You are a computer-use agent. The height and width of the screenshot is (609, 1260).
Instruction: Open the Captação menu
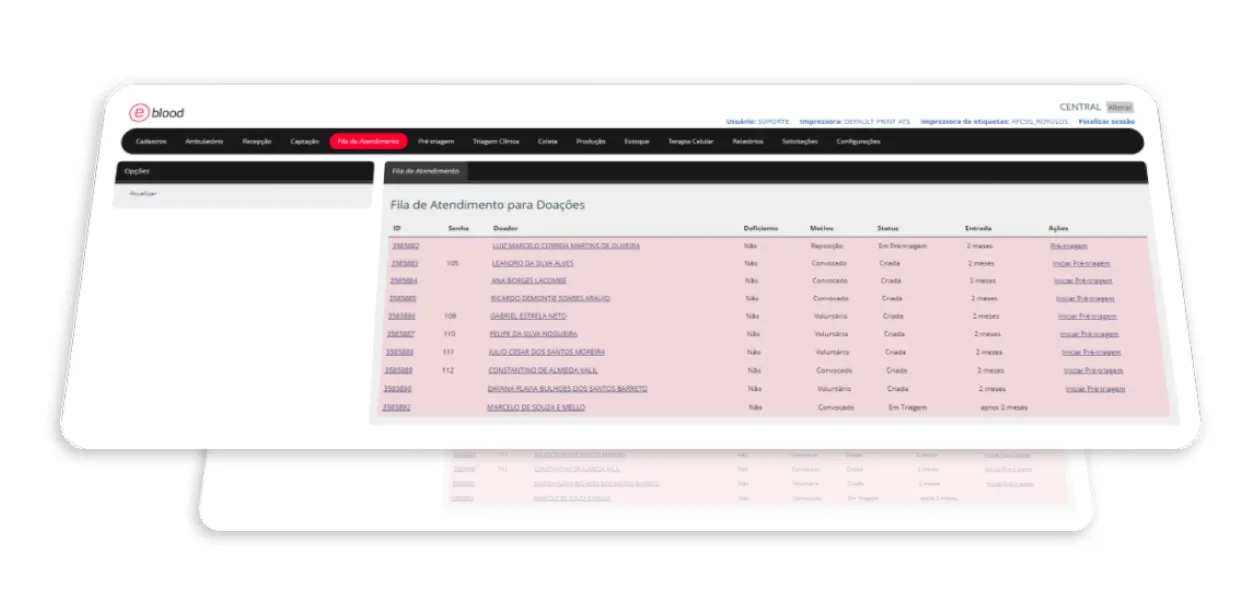pyautogui.click(x=306, y=141)
